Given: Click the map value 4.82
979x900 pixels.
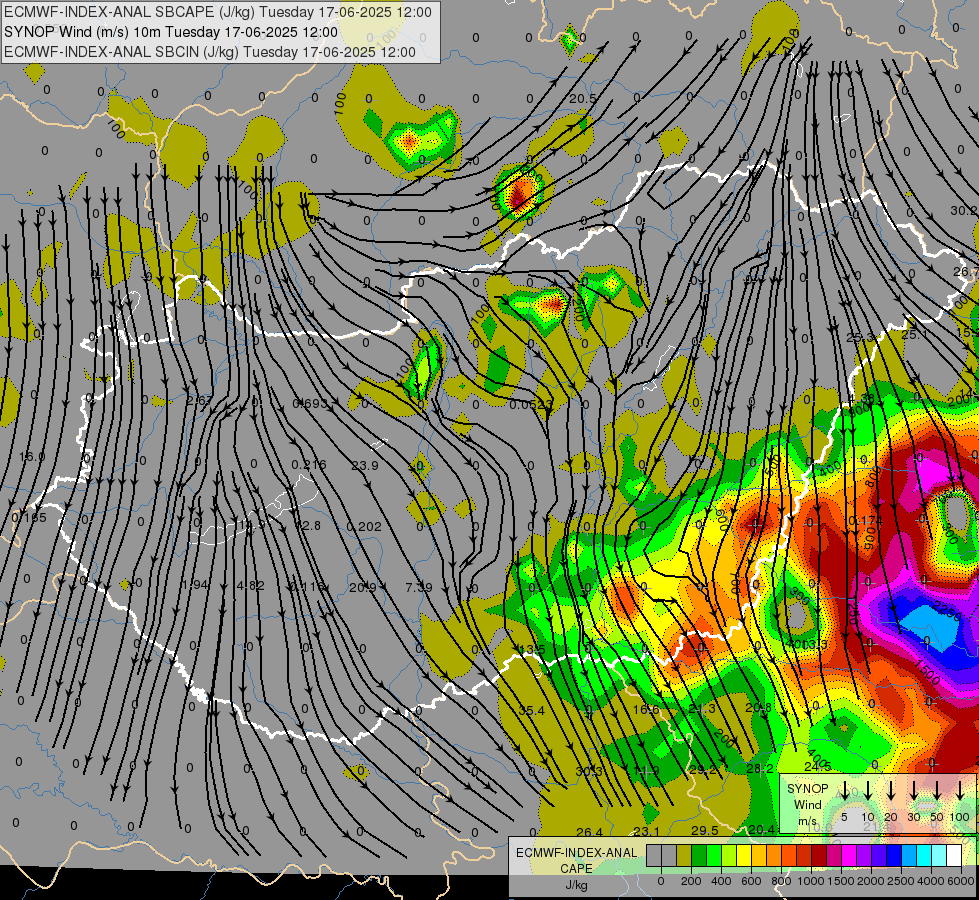Looking at the screenshot, I should tap(250, 586).
